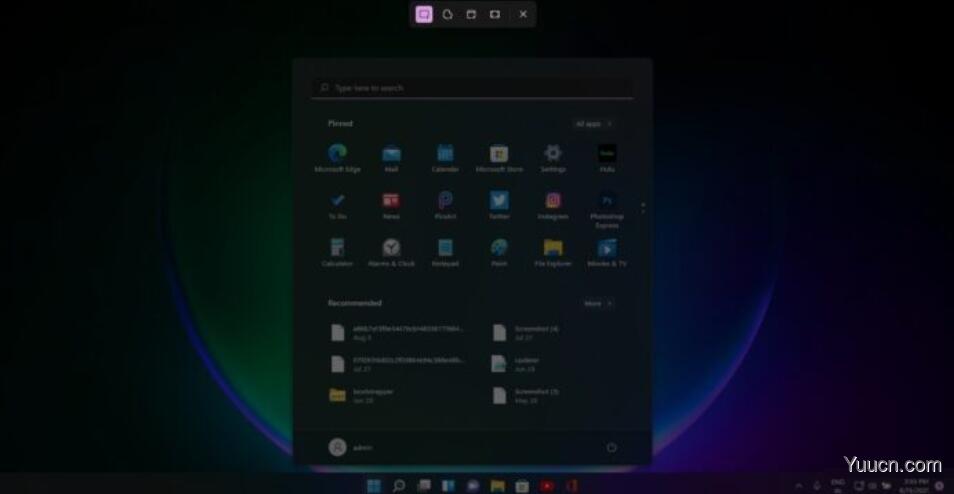The image size is (954, 494).
Task: Open the Twitter app
Action: click(499, 206)
